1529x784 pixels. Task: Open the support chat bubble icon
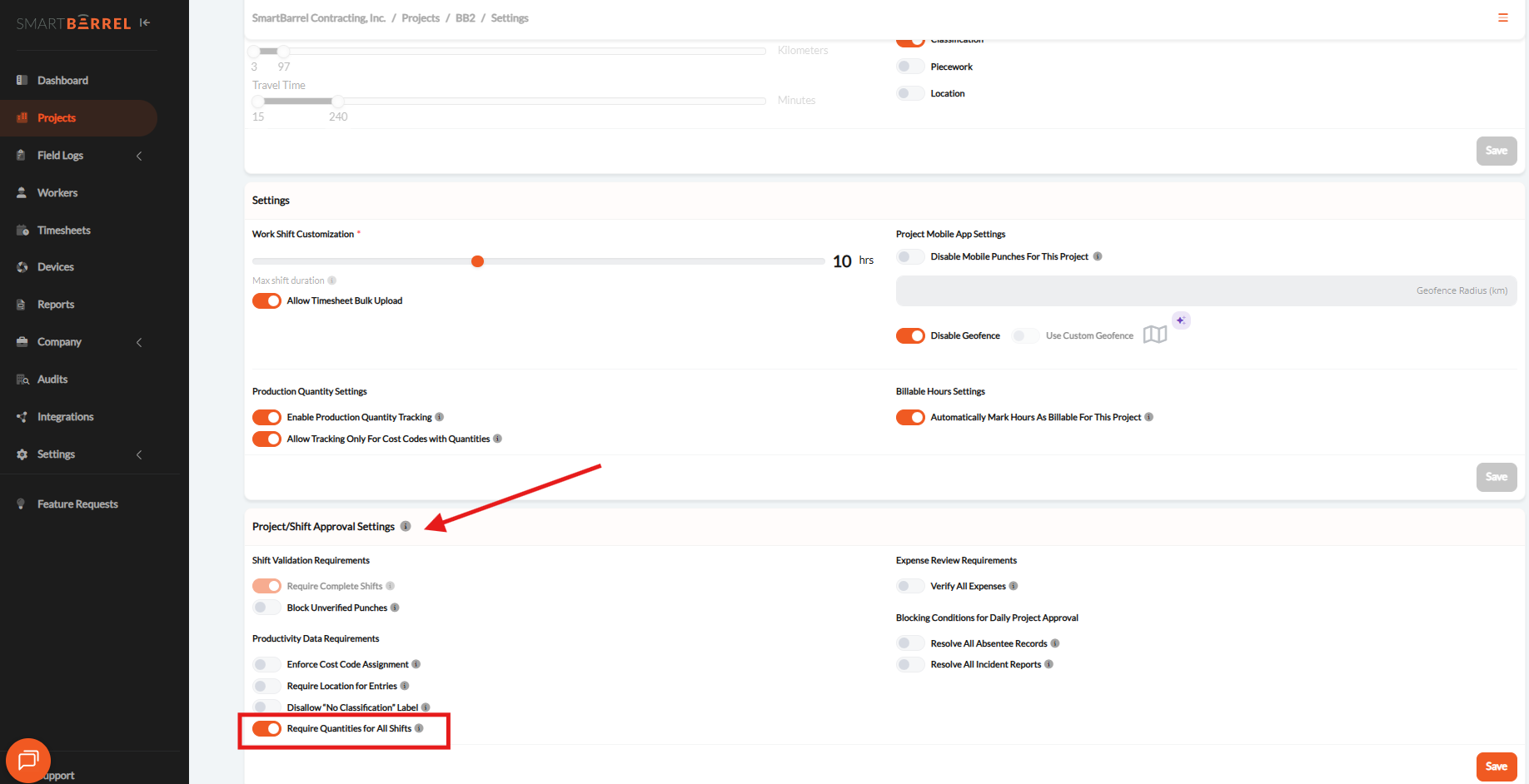[x=28, y=760]
